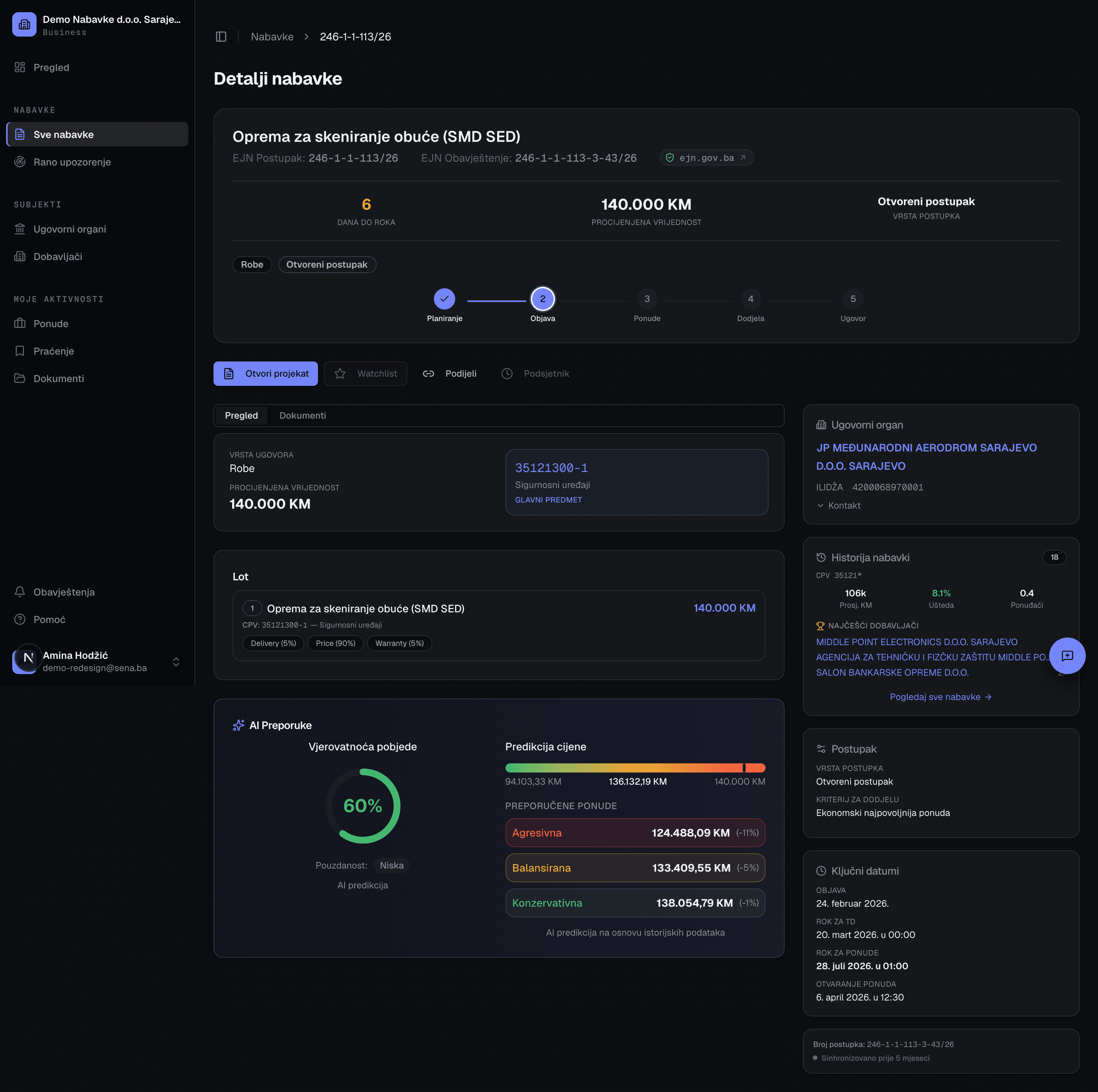Open Agencija za tehničku zaštitu supplier link
The width and height of the screenshot is (1098, 1092).
933,657
